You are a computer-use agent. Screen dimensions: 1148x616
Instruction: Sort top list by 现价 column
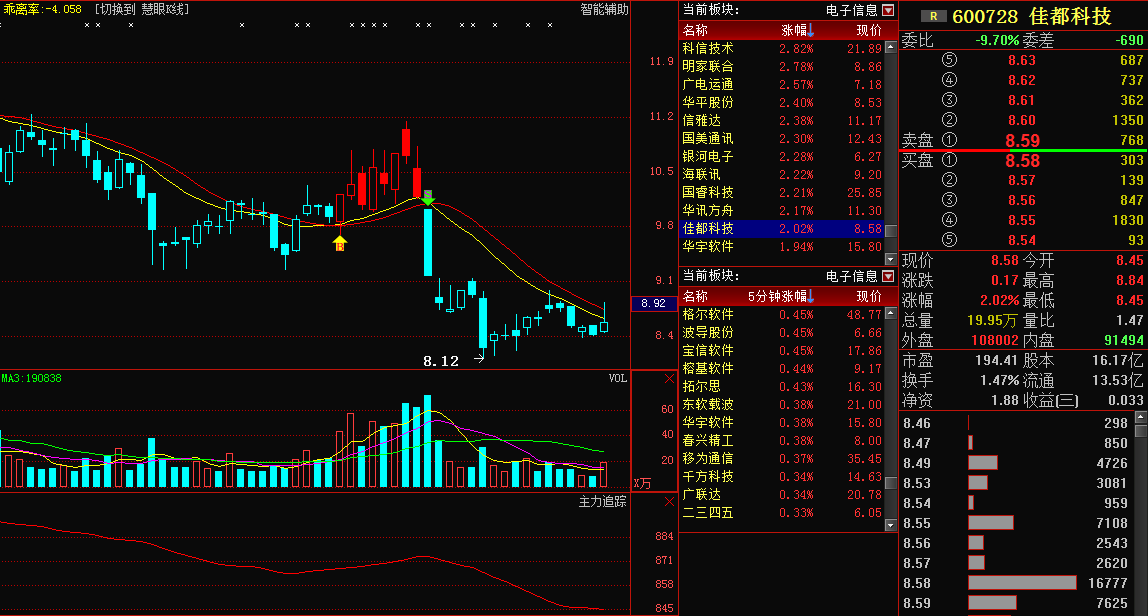(x=868, y=30)
